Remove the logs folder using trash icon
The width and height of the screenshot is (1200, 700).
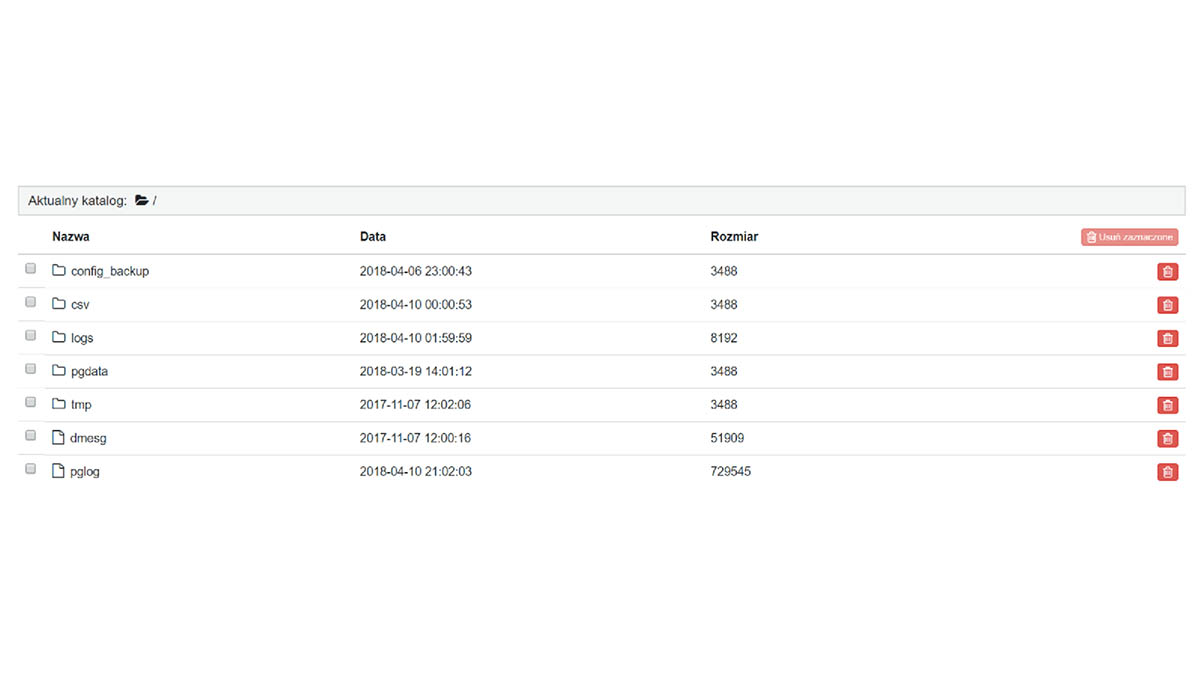click(x=1167, y=339)
